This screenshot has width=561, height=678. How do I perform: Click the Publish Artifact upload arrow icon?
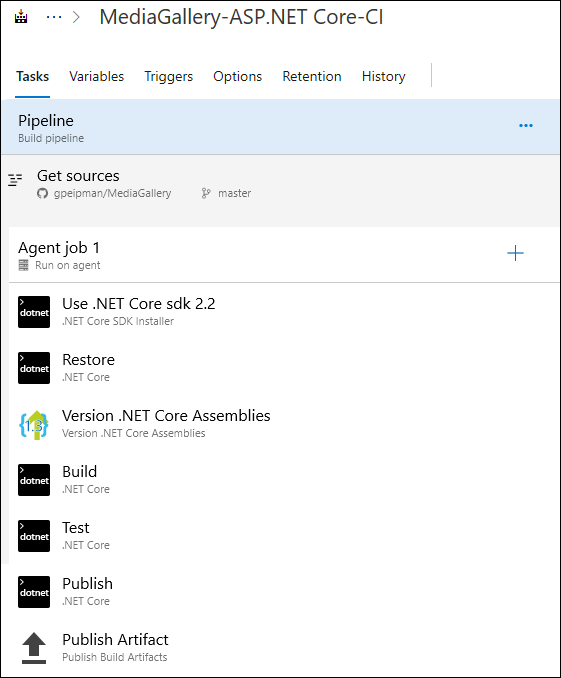pyautogui.click(x=34, y=648)
